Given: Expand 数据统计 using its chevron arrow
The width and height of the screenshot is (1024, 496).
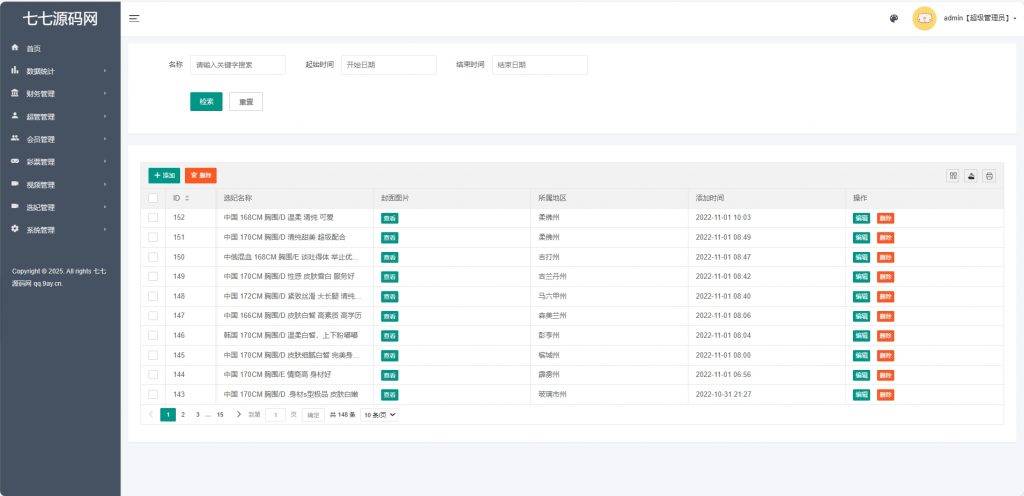Looking at the screenshot, I should coord(104,71).
